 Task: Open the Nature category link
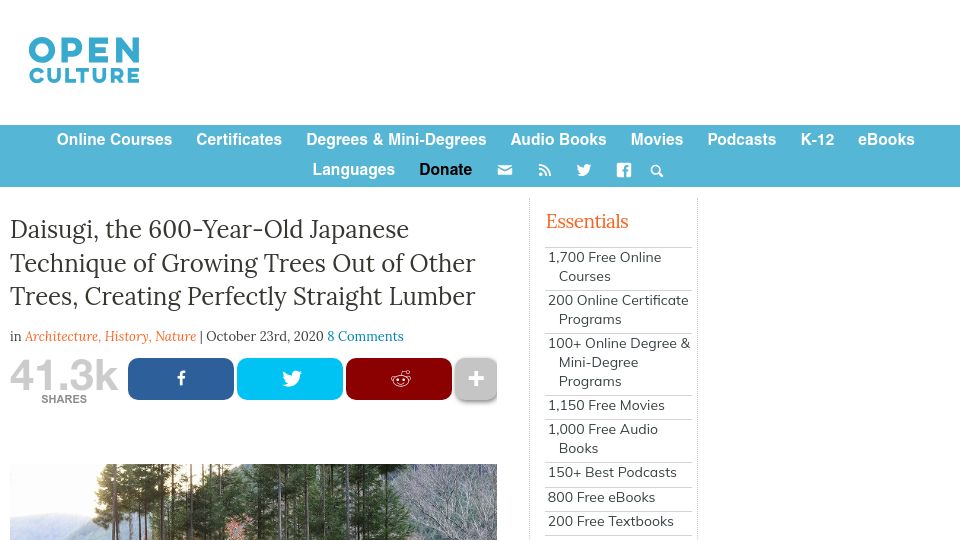pos(176,336)
